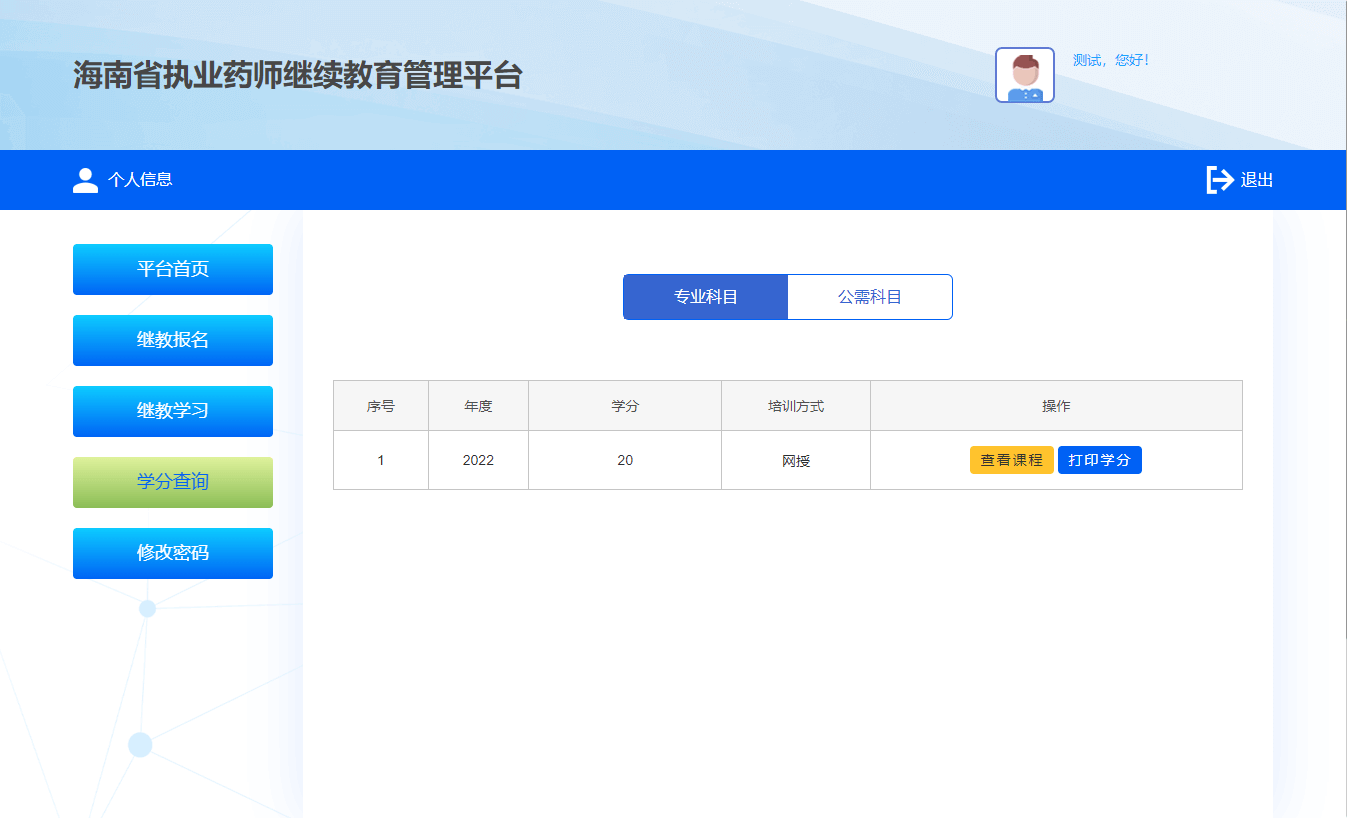Select the 学分查询 sidebar button

pos(173,482)
